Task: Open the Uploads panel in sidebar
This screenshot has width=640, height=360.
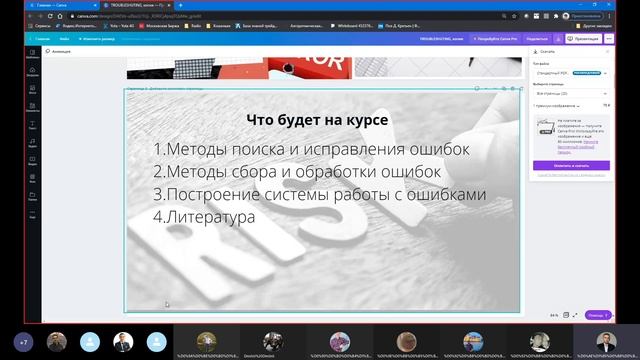Action: tap(33, 71)
